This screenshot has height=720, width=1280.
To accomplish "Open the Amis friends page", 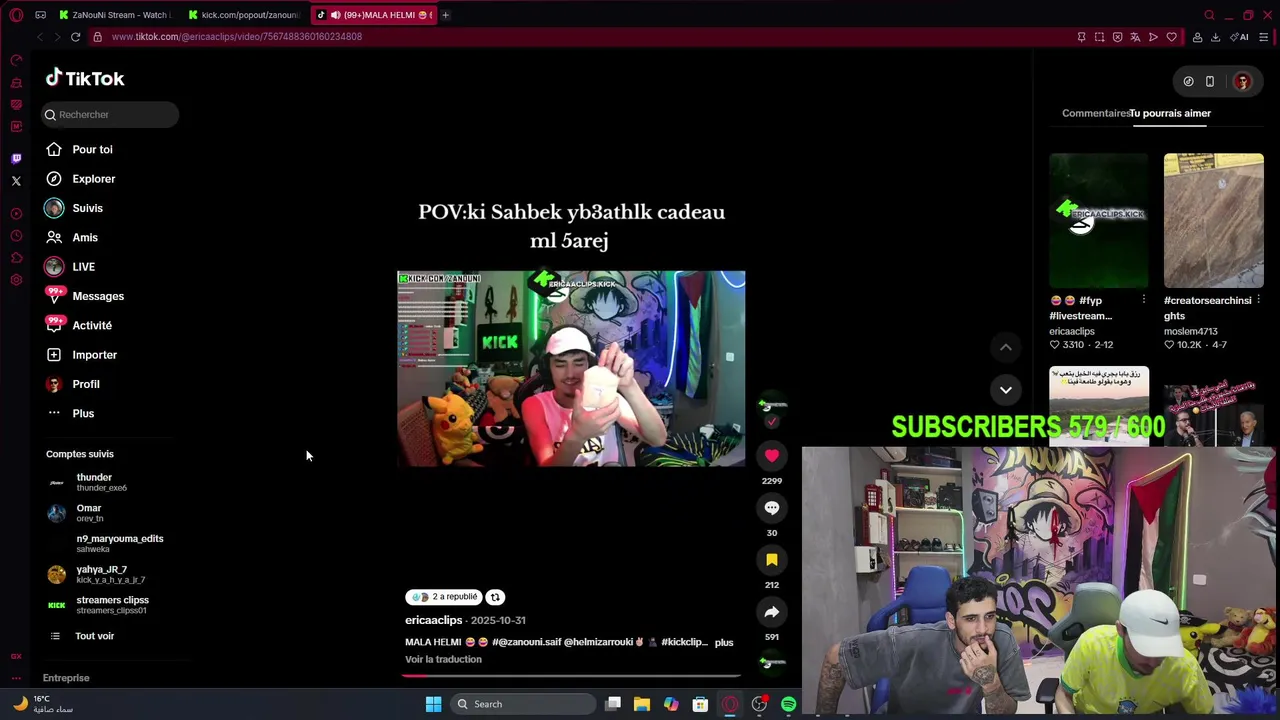I will click(72, 237).
